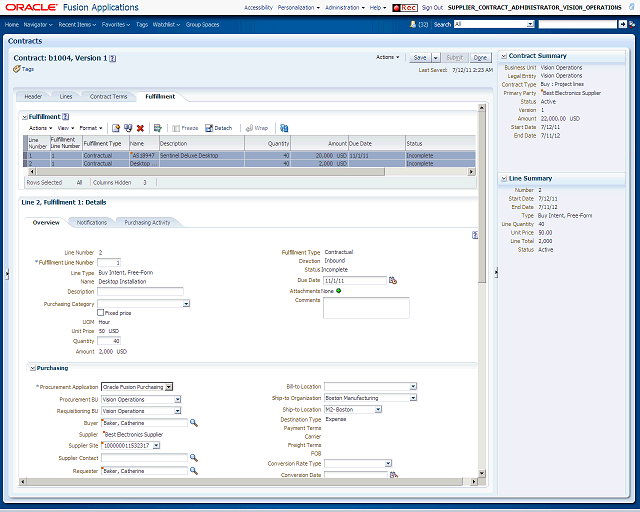Click the Export table icon
This screenshot has width=640, height=512.
(x=158, y=128)
